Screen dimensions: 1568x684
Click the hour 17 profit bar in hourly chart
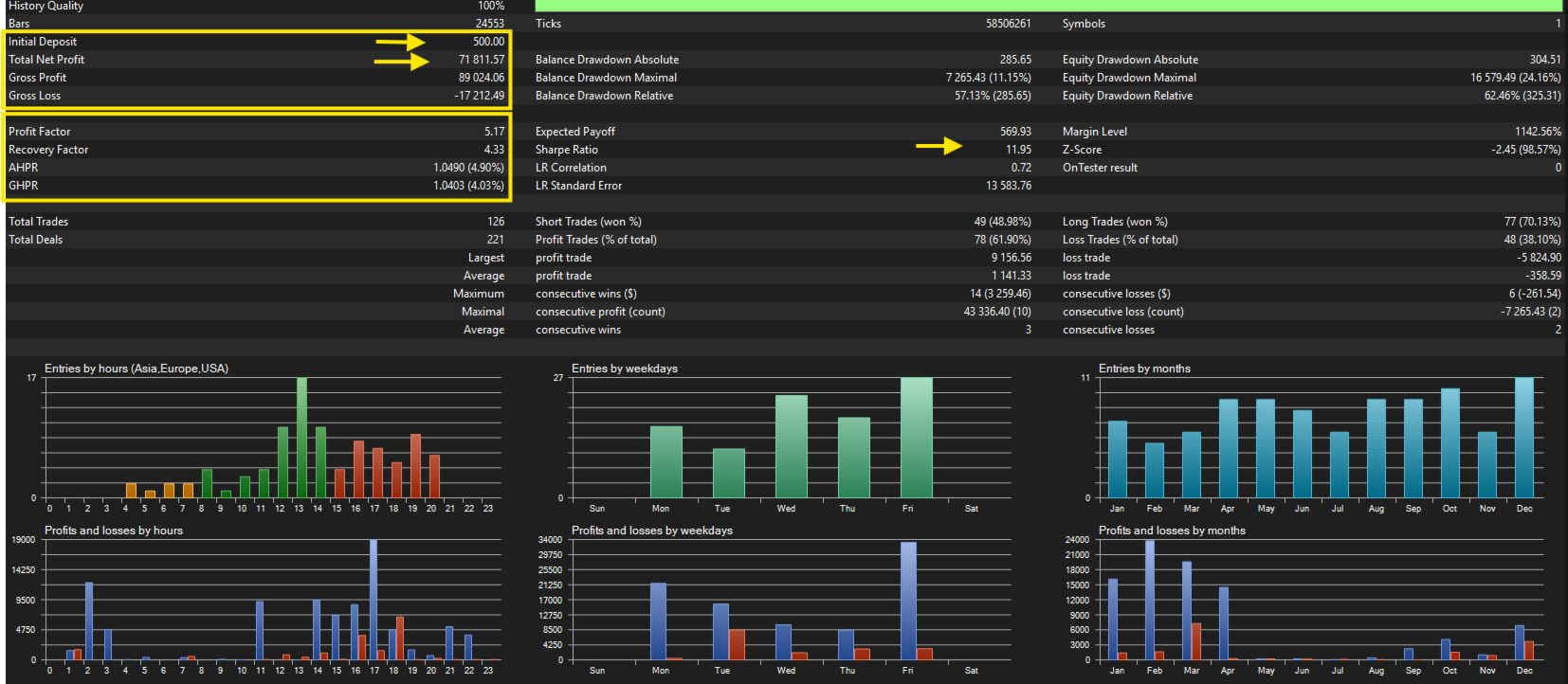(374, 599)
